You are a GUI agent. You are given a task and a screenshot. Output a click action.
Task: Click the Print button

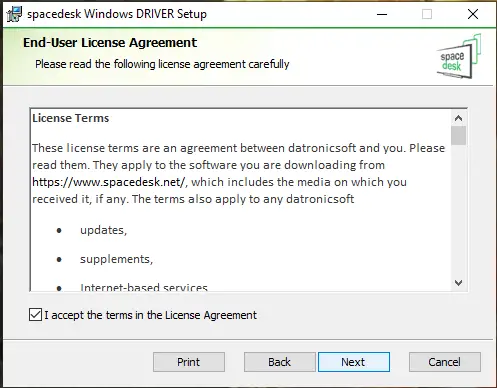point(189,362)
